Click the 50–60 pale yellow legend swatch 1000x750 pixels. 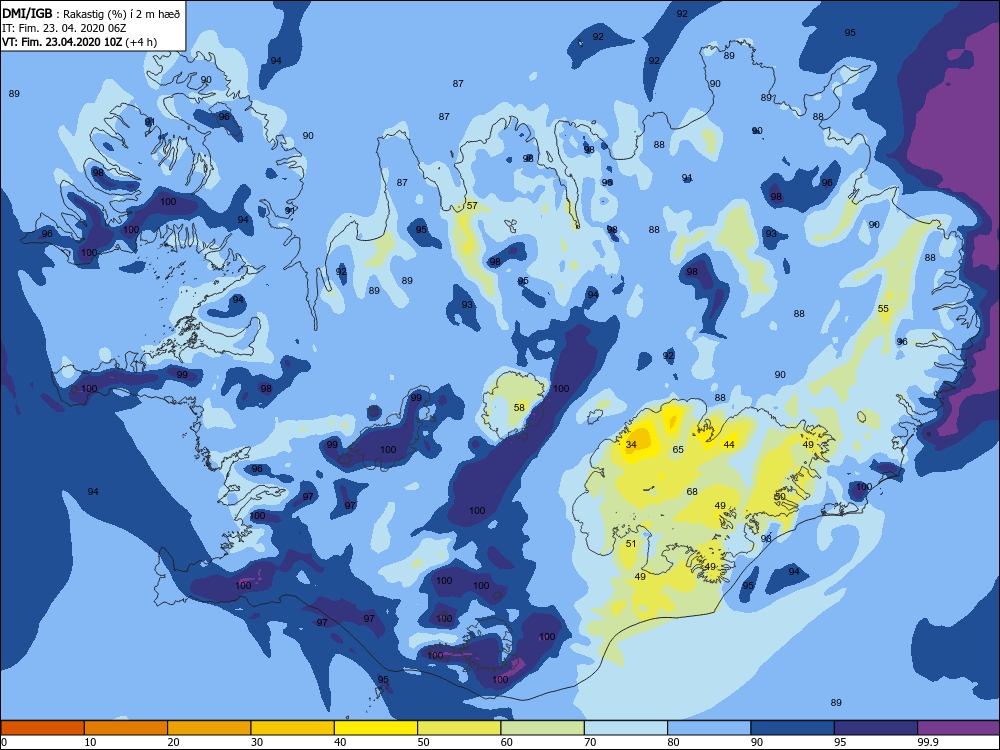[459, 728]
